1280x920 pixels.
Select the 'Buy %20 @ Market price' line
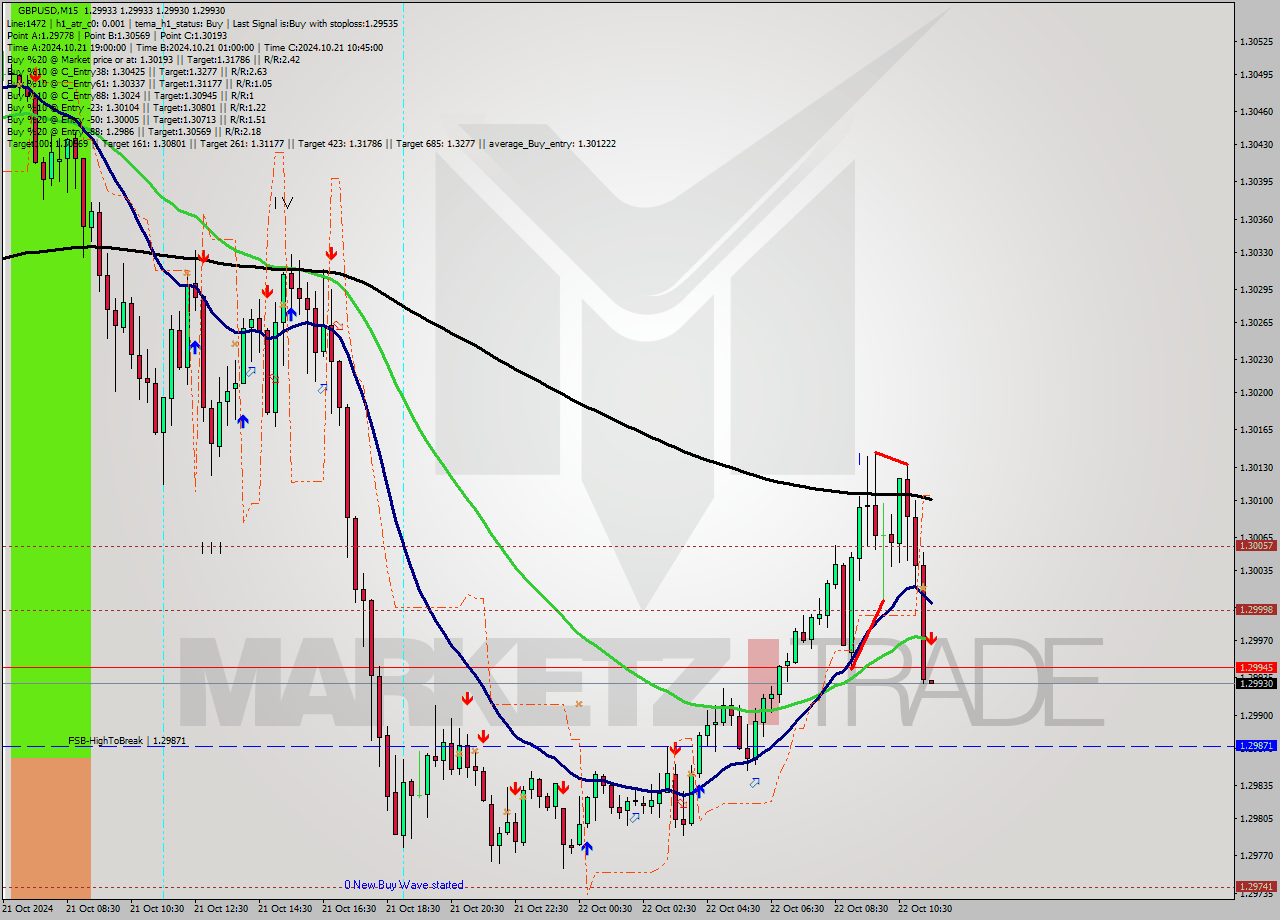point(153,59)
